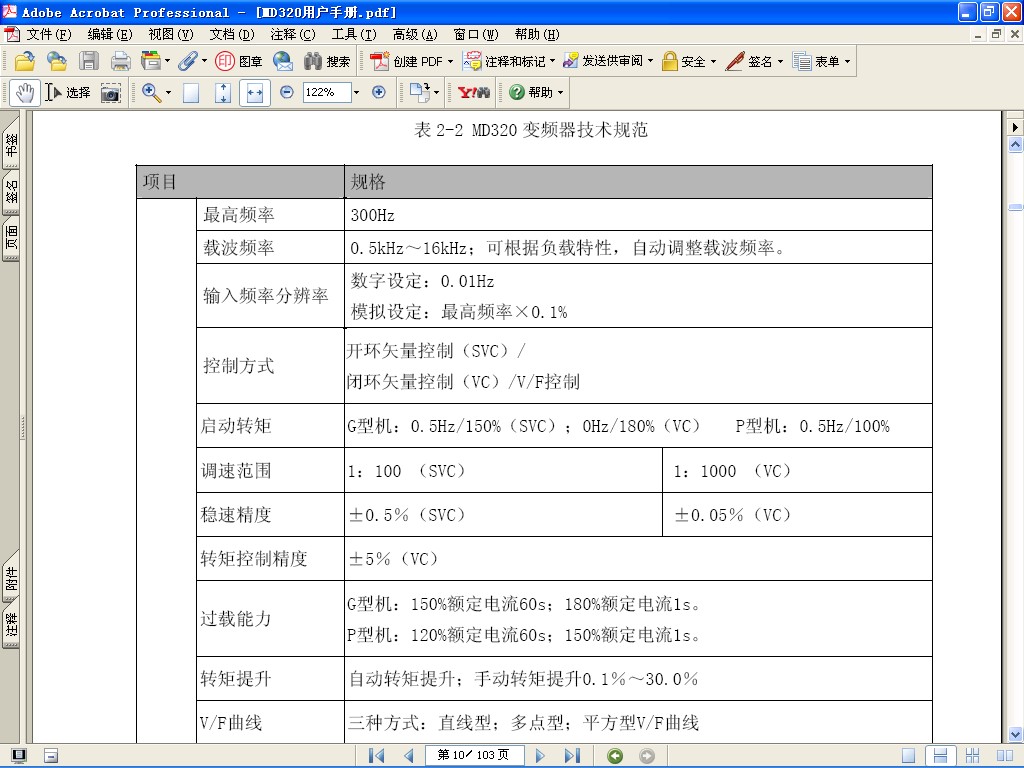Open the 注释(C) menu
1024x768 pixels.
click(293, 34)
